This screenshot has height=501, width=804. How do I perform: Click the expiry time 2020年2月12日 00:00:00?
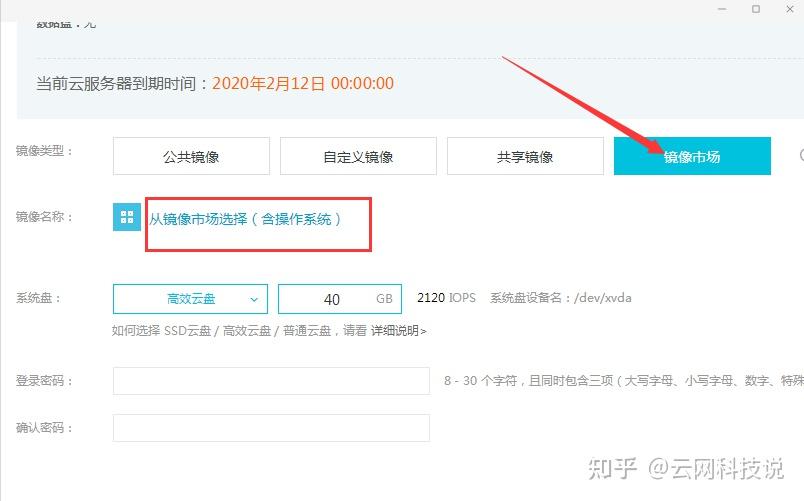coord(303,84)
